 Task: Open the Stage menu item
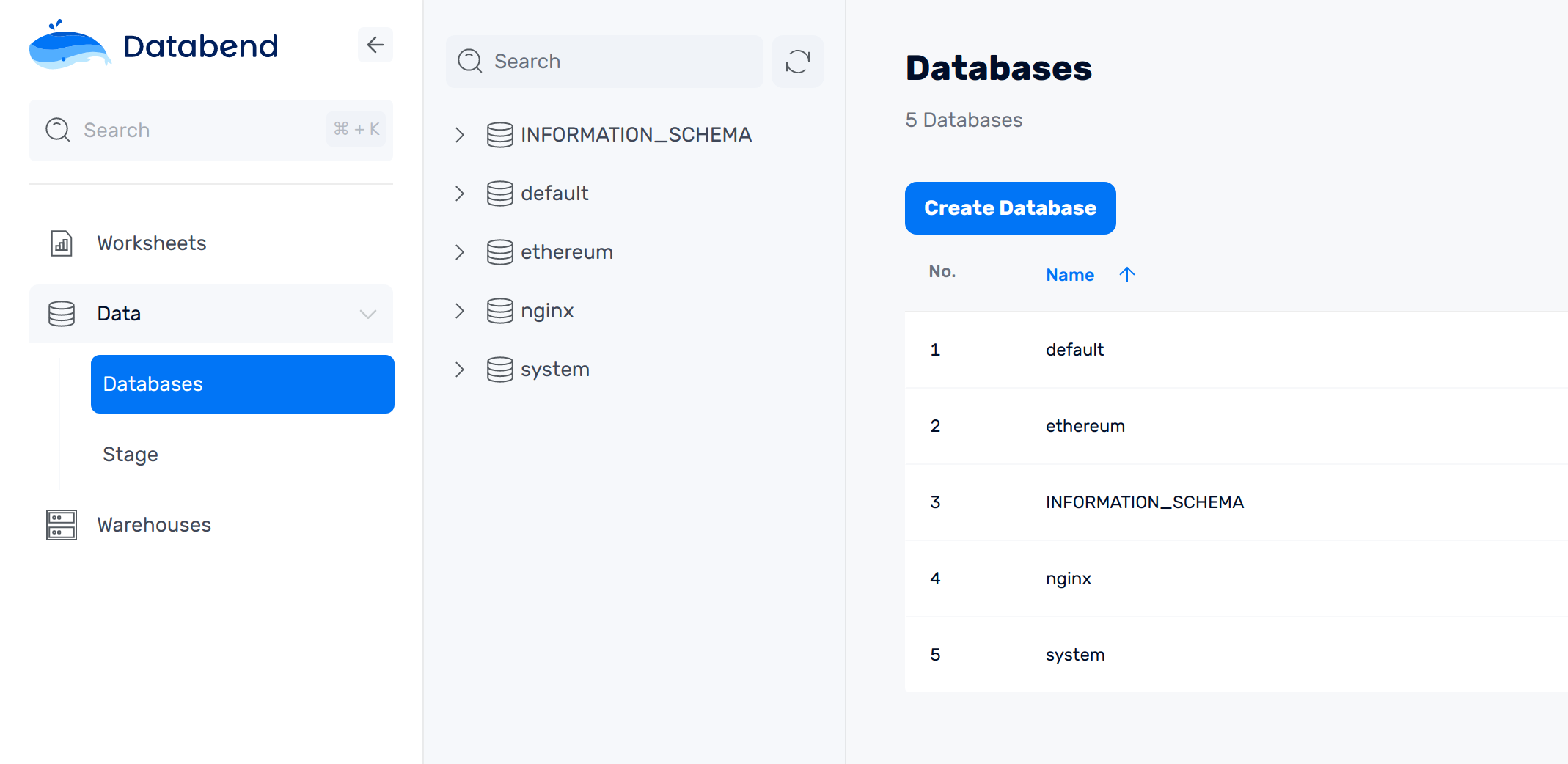click(x=131, y=455)
